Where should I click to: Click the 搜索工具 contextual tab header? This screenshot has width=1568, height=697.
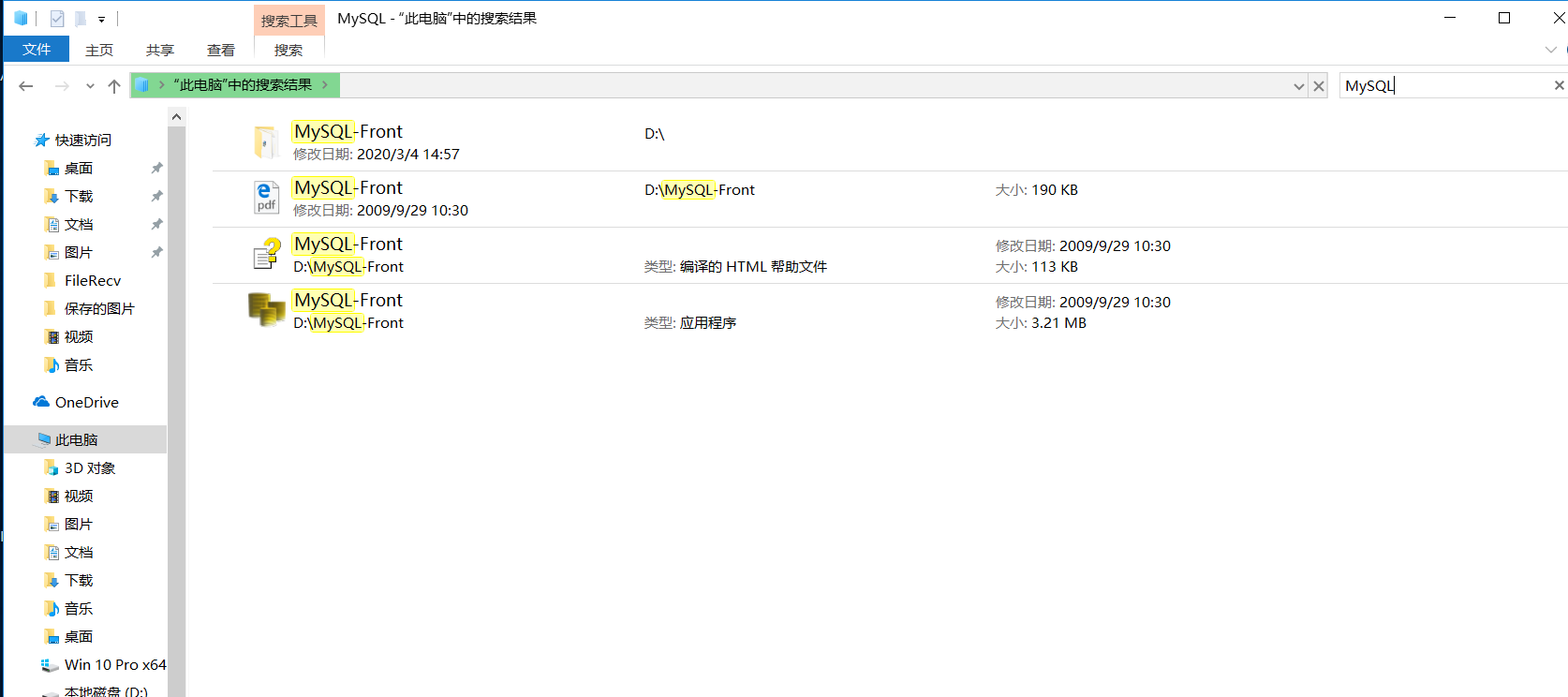click(x=289, y=21)
